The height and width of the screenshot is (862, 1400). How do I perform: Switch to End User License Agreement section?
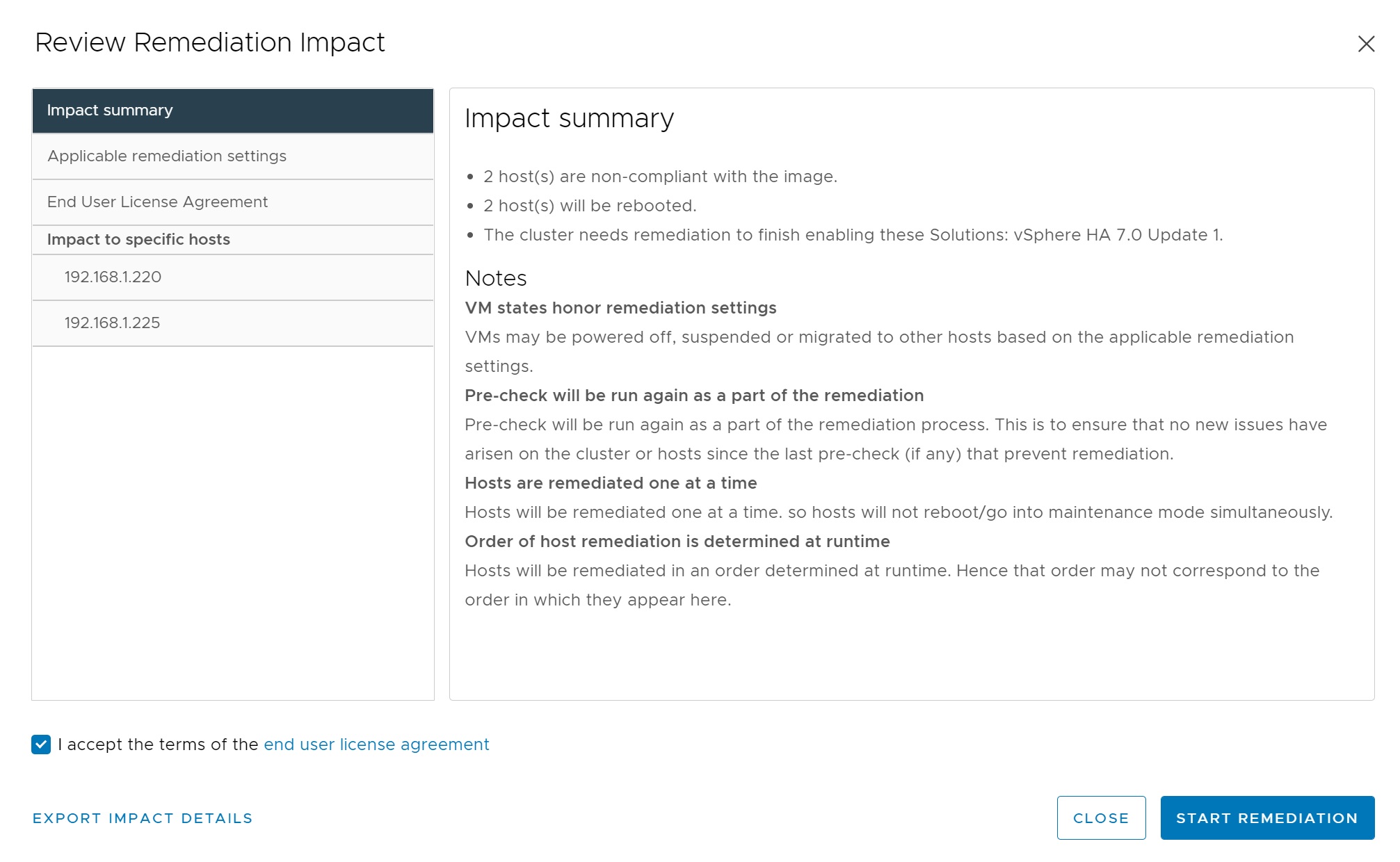(232, 202)
